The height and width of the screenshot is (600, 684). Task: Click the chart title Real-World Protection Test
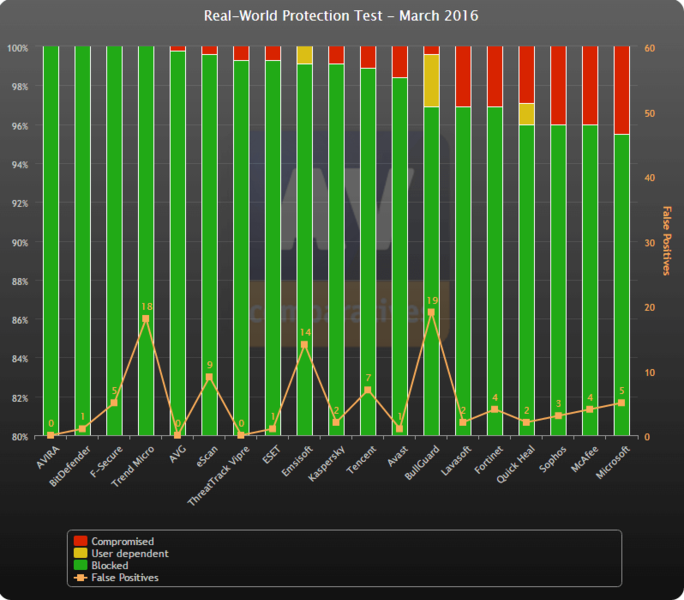(342, 16)
